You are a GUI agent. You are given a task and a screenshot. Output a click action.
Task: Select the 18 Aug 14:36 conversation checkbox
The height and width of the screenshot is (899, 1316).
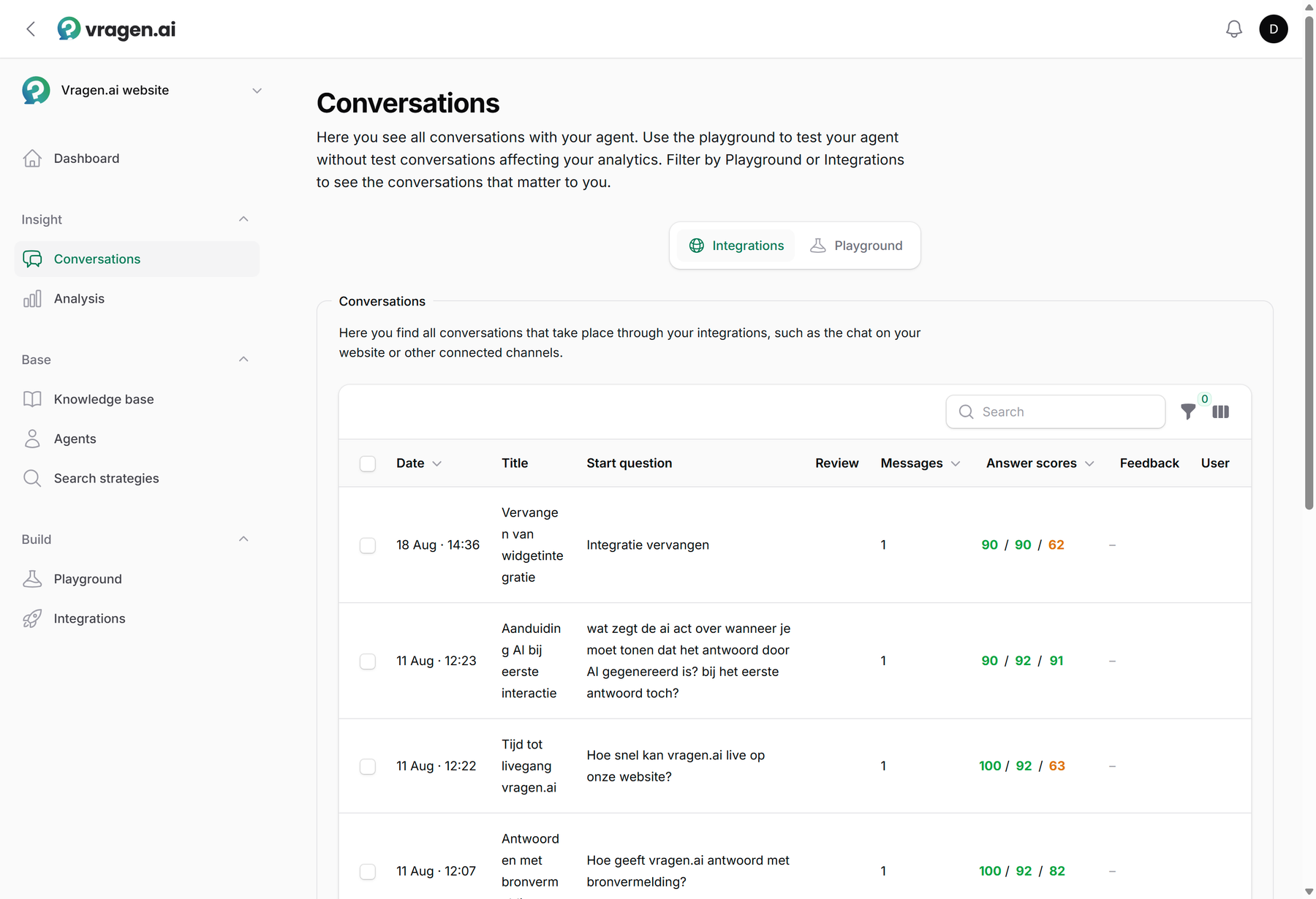tap(368, 546)
